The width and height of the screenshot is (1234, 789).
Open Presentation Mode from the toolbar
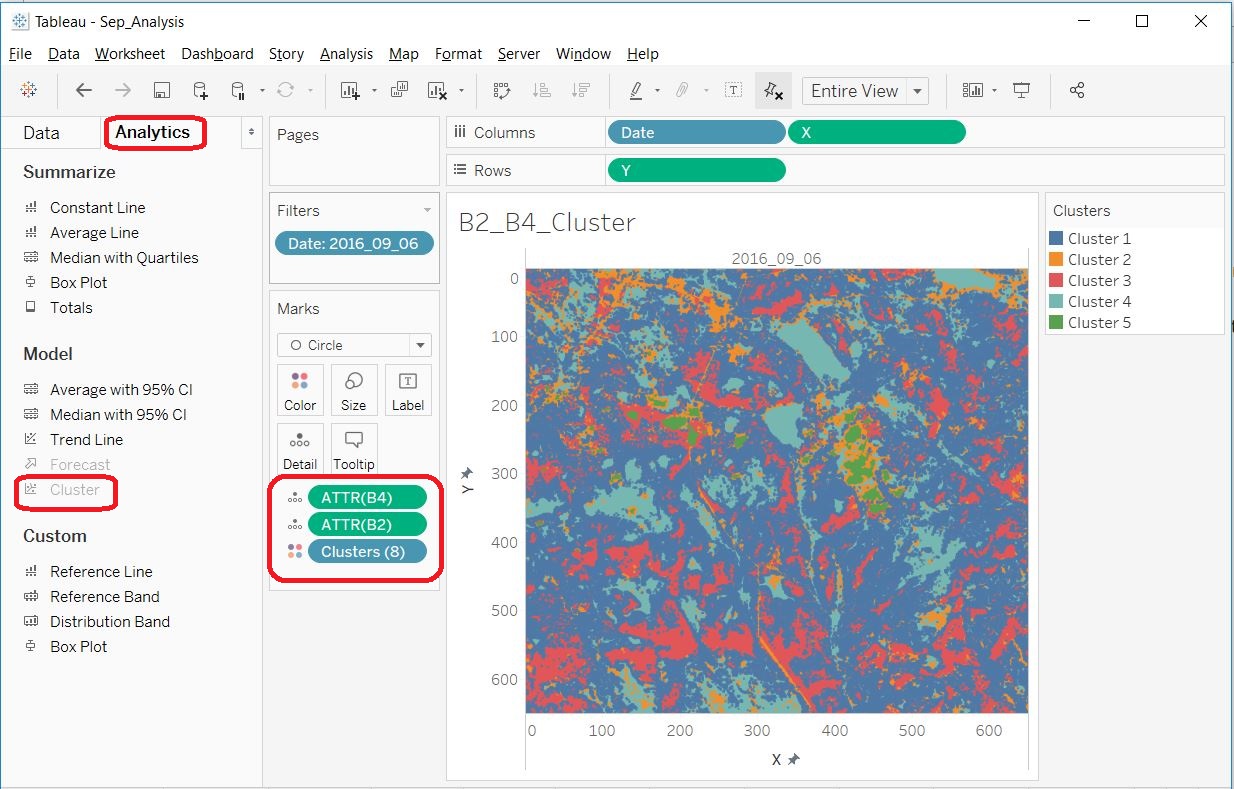[x=1021, y=91]
